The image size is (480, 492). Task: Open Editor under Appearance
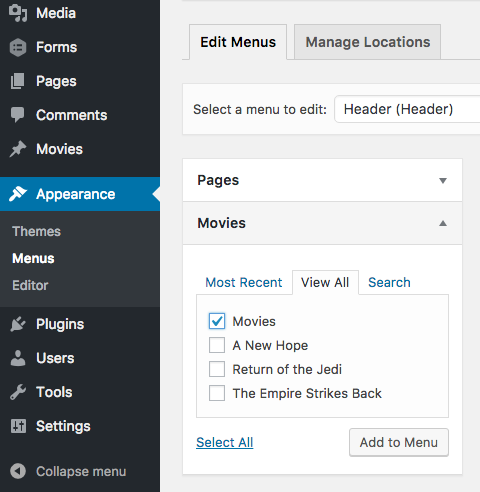tap(30, 285)
